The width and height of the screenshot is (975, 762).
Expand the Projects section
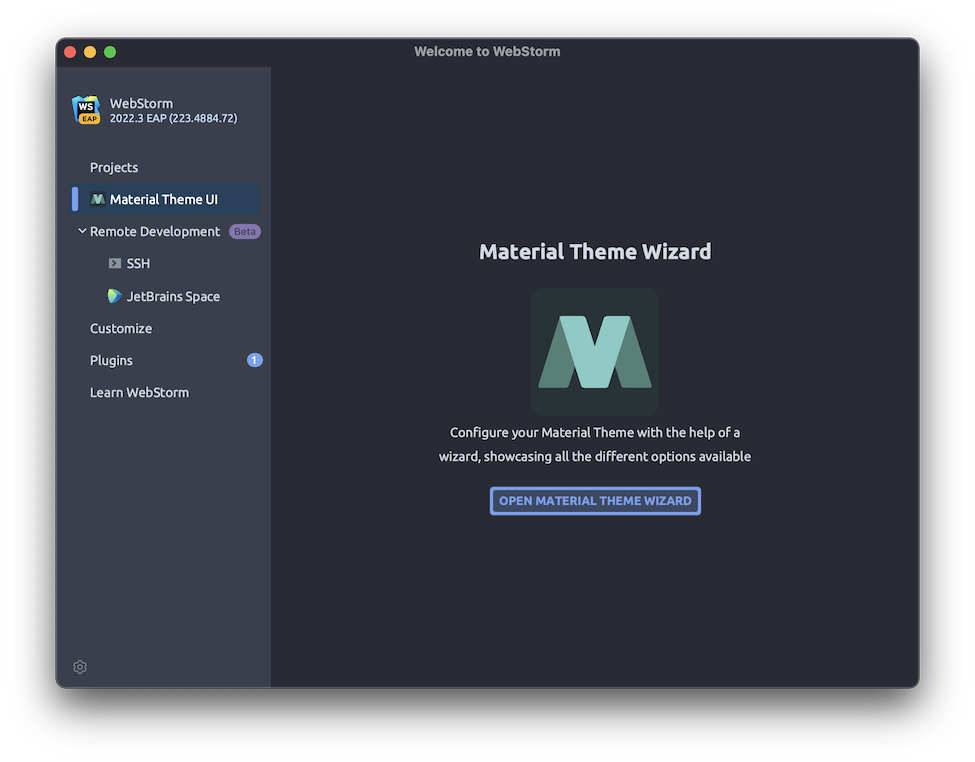(113, 167)
